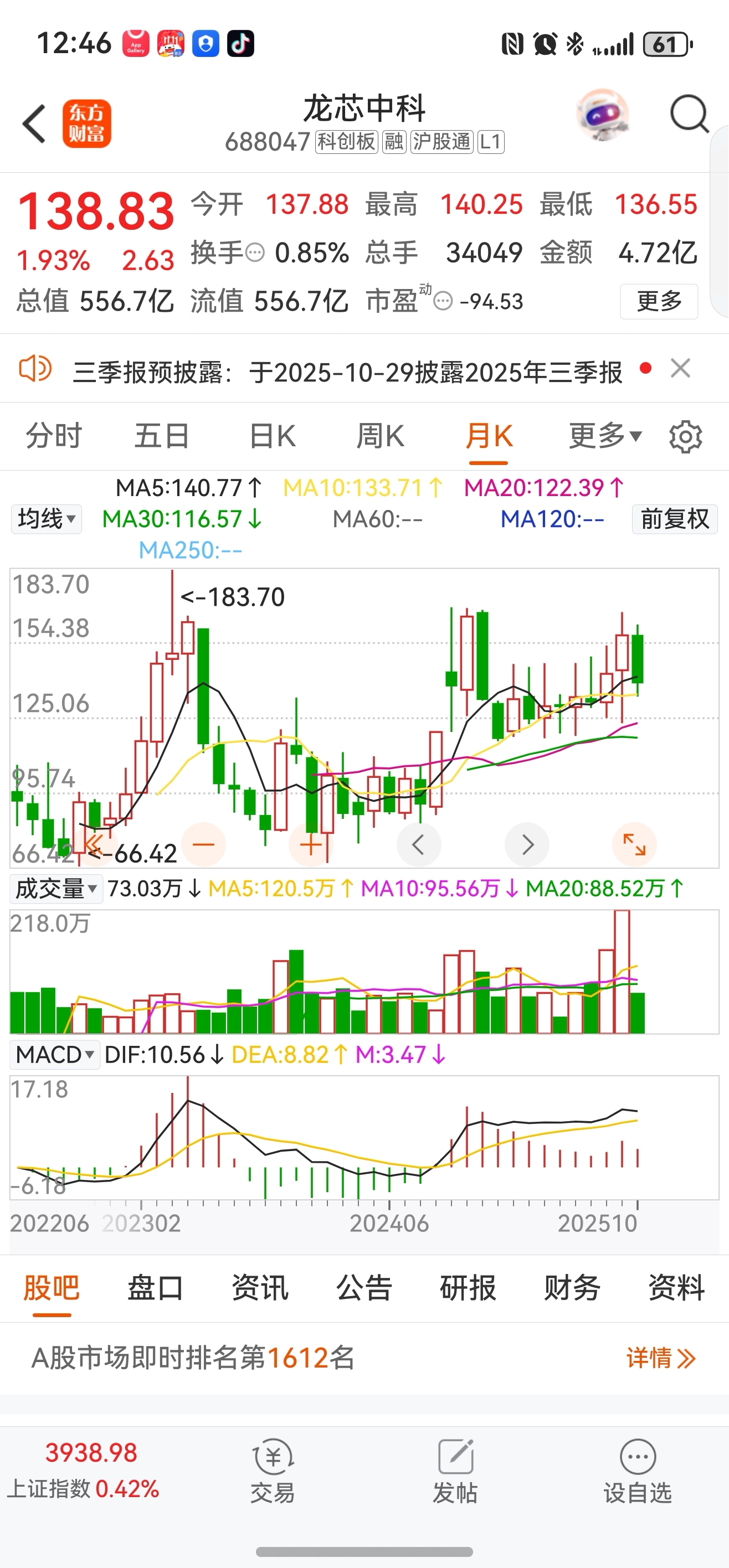The image size is (729, 1568).
Task: Tap the 202510 date axis label
Action: pos(598,1224)
